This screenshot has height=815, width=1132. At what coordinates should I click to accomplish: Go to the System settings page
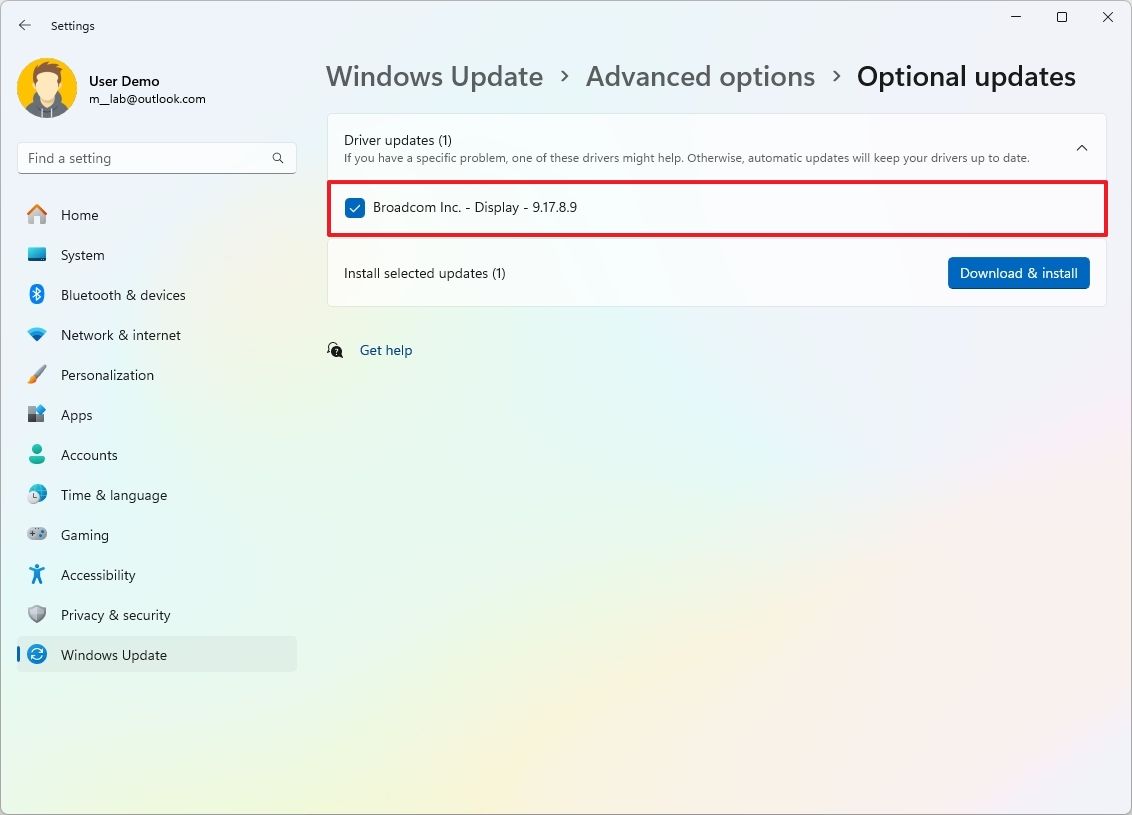click(82, 255)
